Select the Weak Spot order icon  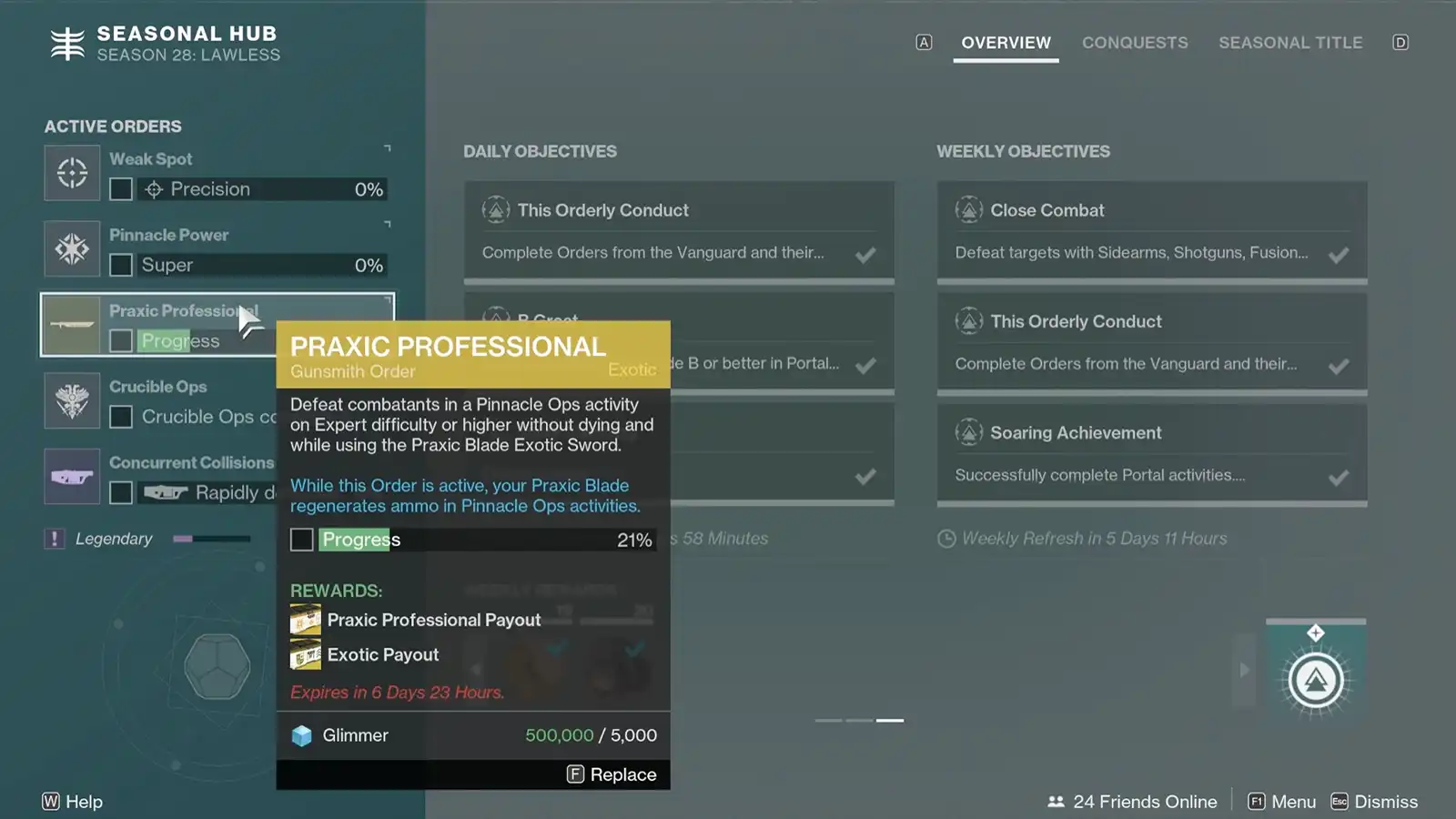point(72,173)
